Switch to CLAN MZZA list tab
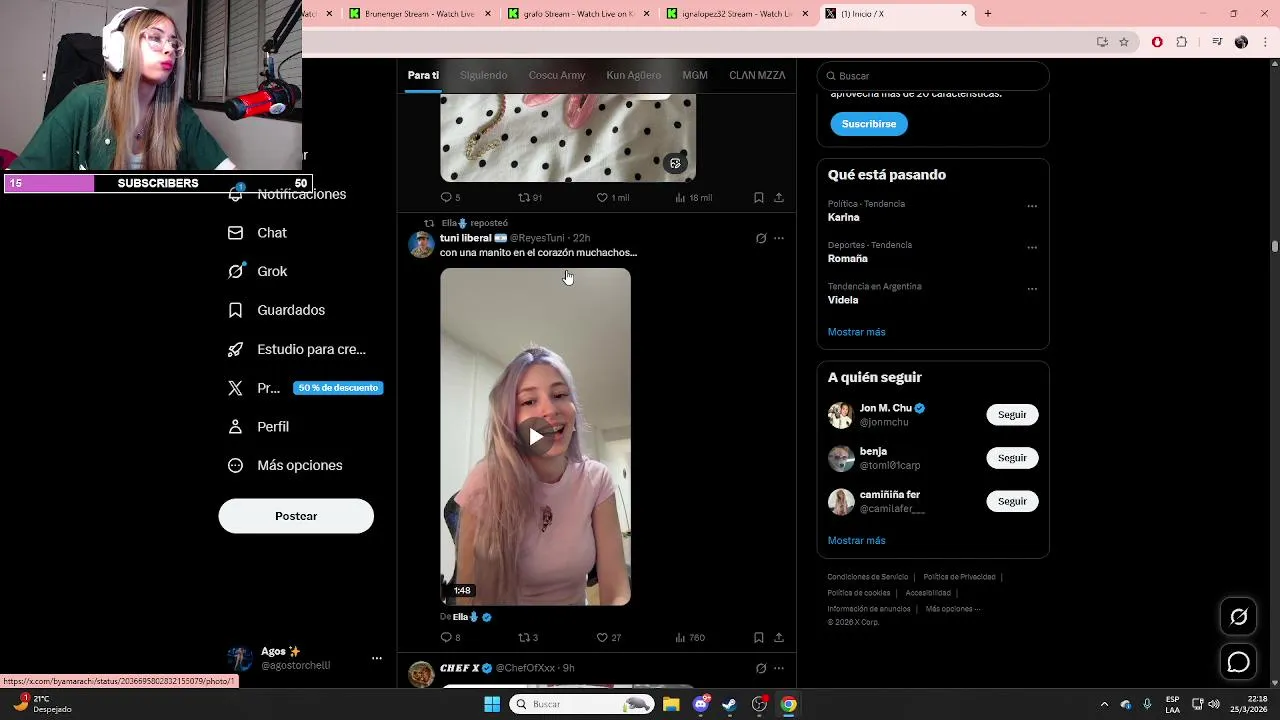This screenshot has width=1280, height=720. tap(757, 76)
